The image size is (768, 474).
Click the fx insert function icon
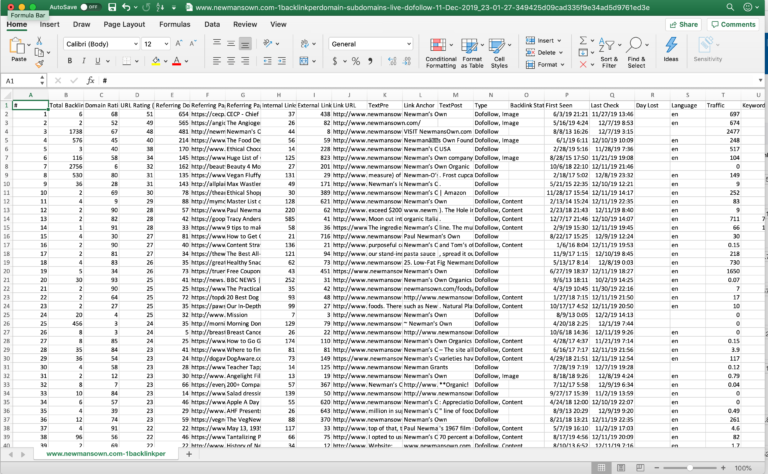pyautogui.click(x=90, y=81)
